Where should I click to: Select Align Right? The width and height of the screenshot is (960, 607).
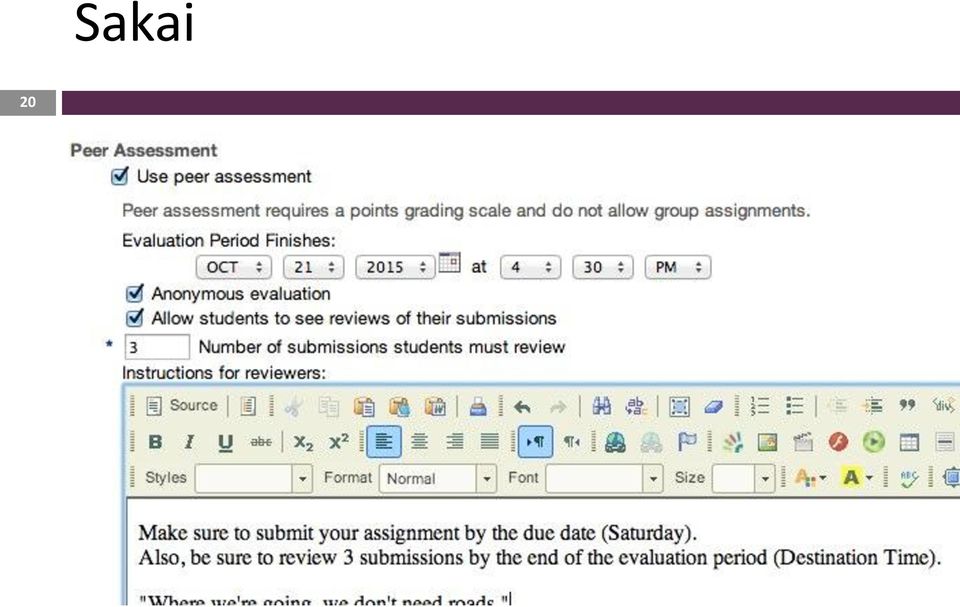click(454, 442)
